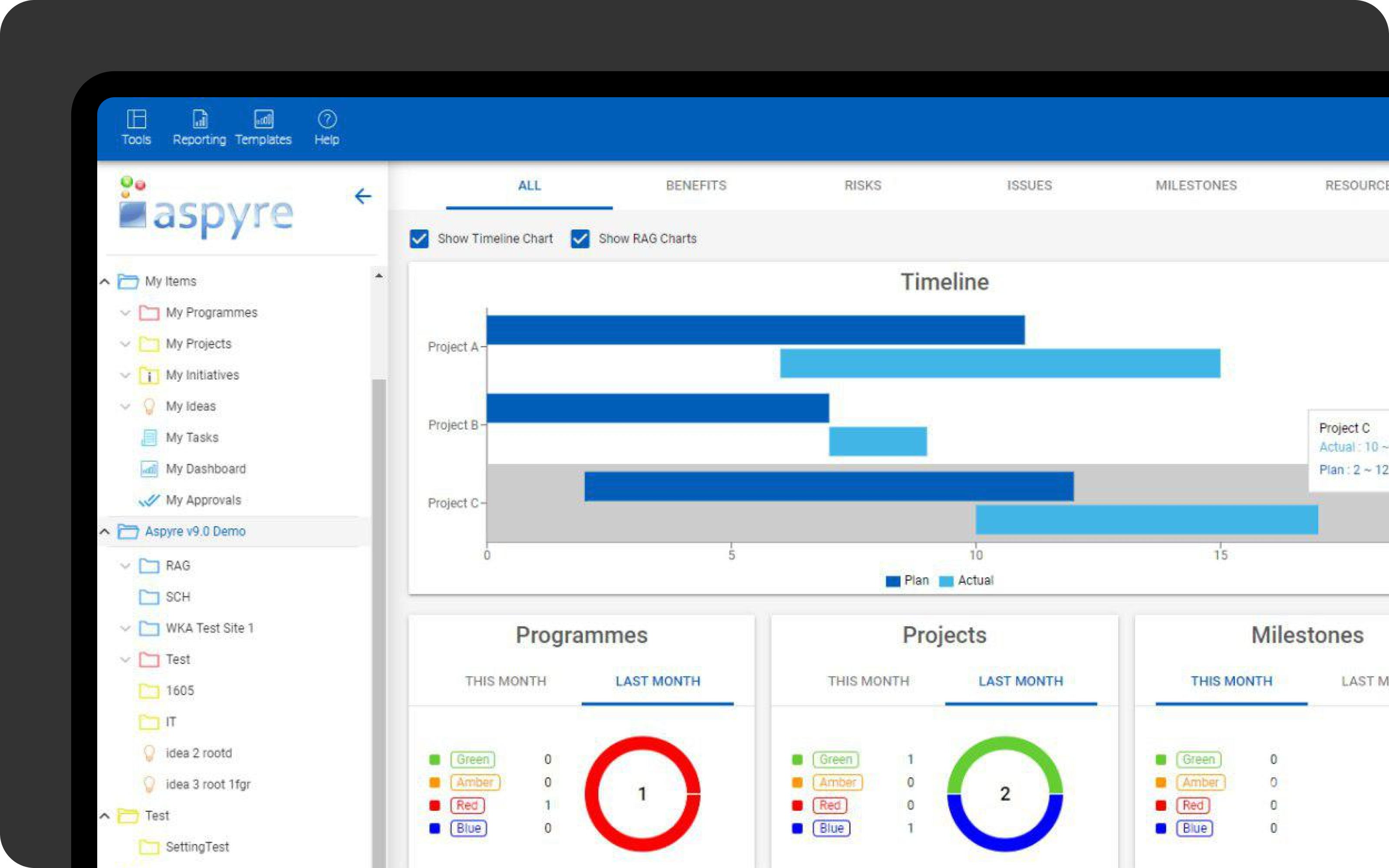1389x868 pixels.
Task: Uncheck Show RAG Charts checkbox
Action: pos(580,239)
